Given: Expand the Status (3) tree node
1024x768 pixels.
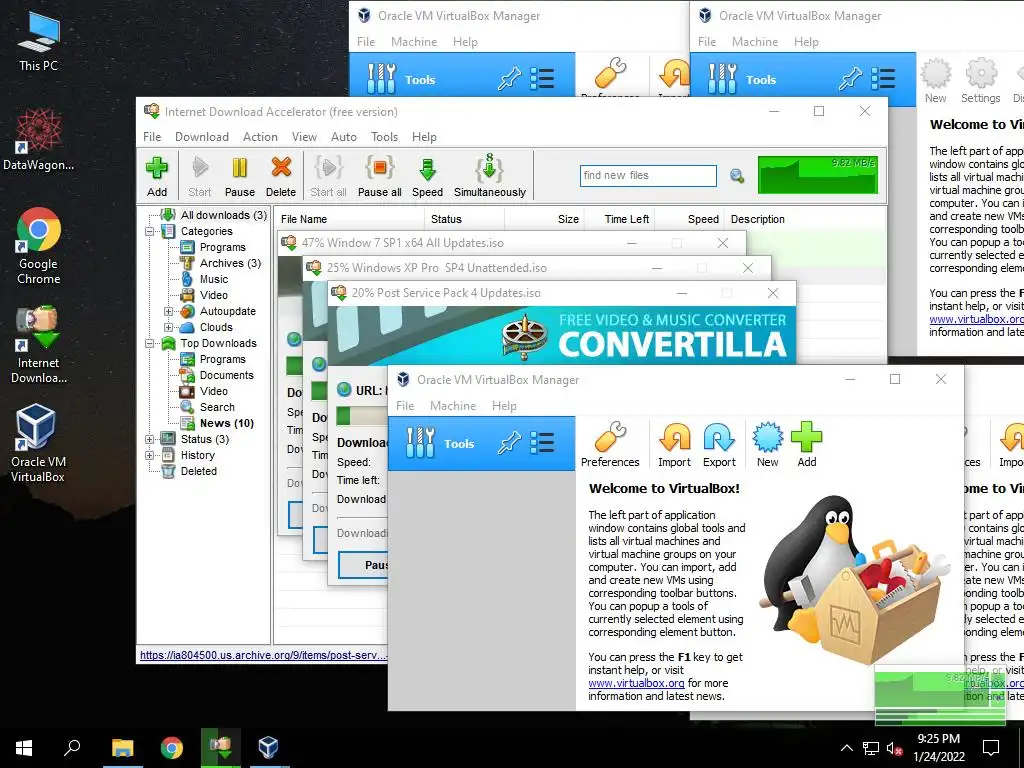Looking at the screenshot, I should (150, 440).
